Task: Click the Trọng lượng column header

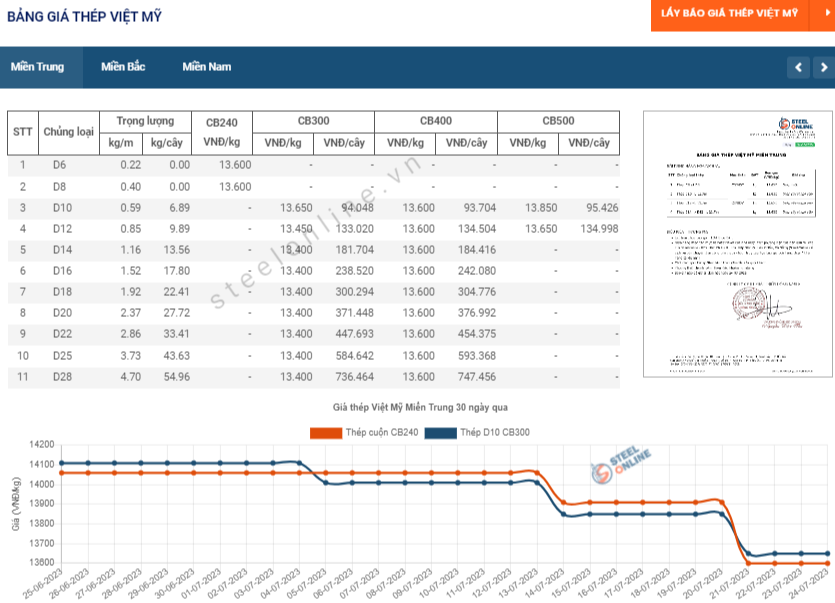Action: click(145, 121)
